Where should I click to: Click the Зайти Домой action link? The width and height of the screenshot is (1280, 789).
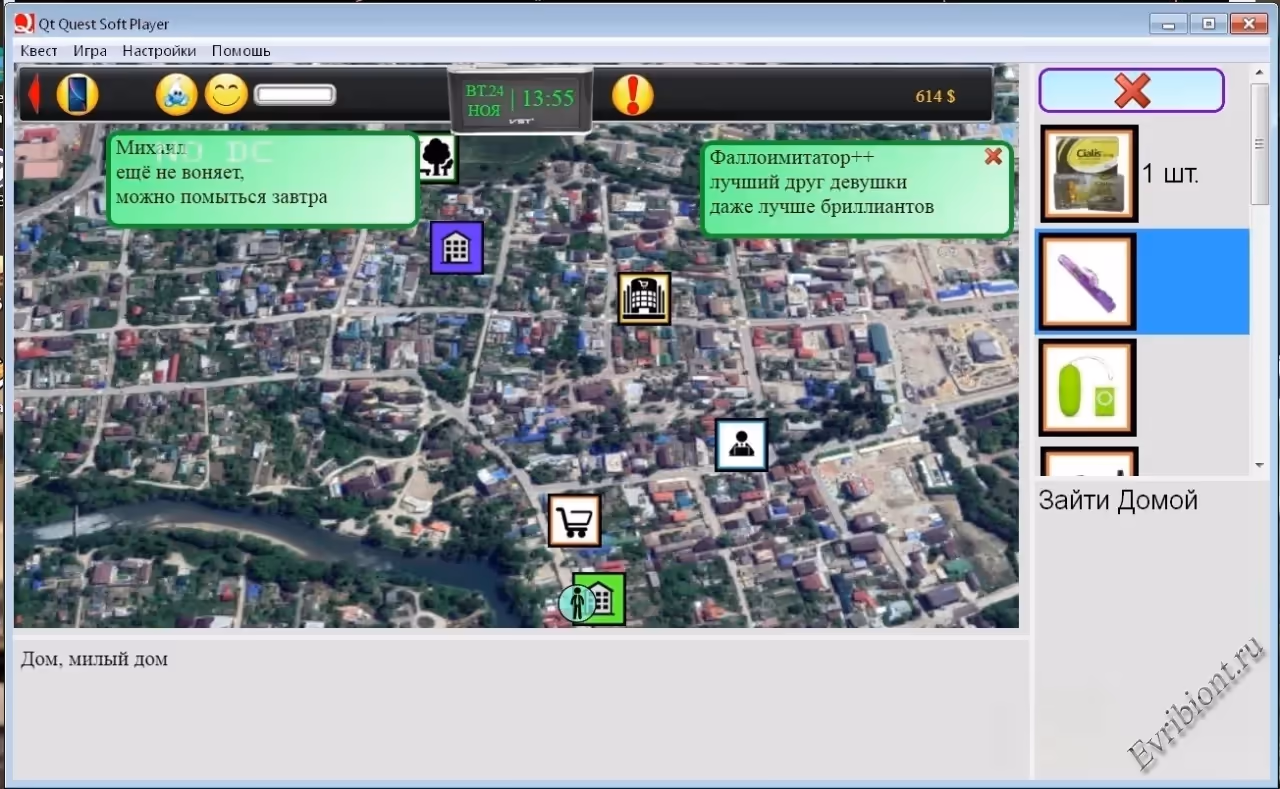1117,500
